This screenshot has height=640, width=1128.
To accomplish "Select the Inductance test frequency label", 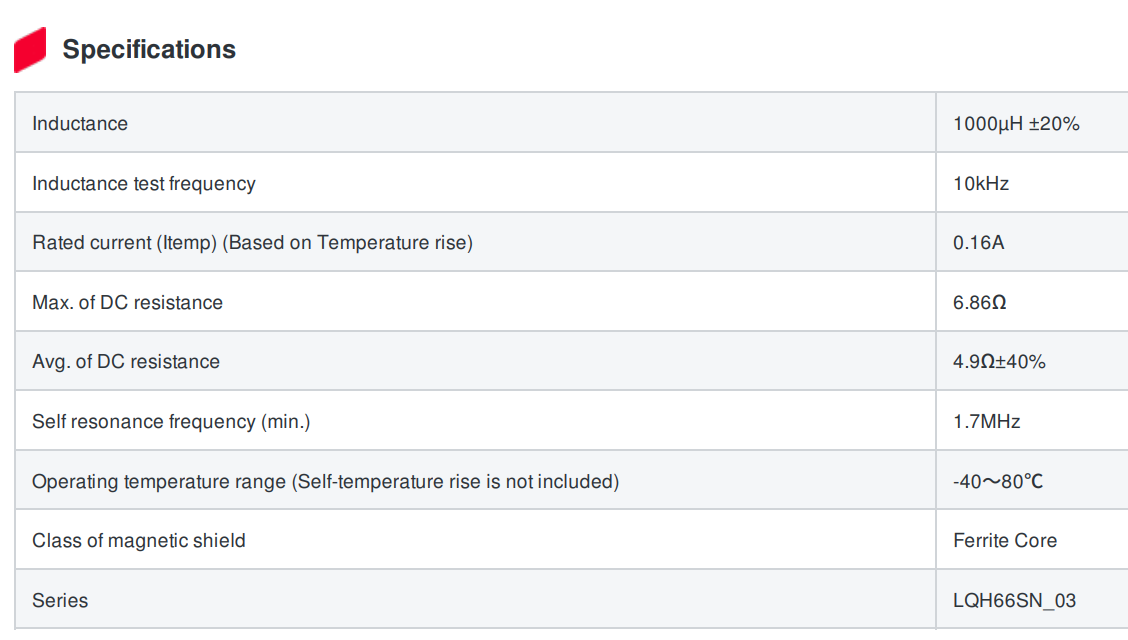I will (144, 184).
